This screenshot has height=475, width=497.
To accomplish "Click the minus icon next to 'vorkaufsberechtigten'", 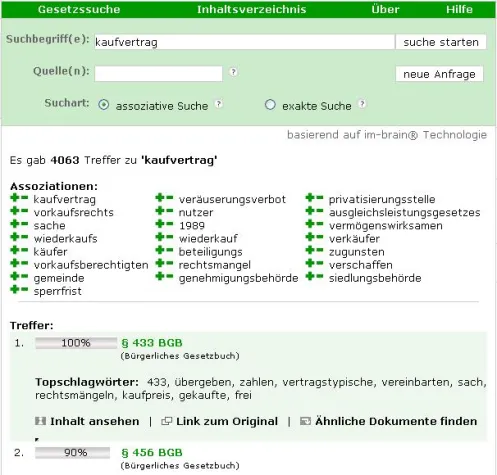I will pos(24,263).
